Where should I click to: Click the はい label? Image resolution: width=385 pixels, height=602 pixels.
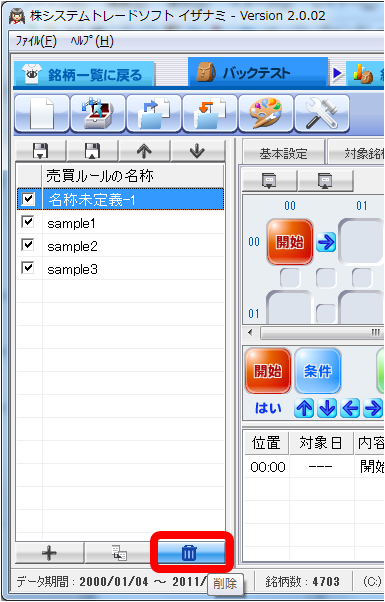coord(268,408)
